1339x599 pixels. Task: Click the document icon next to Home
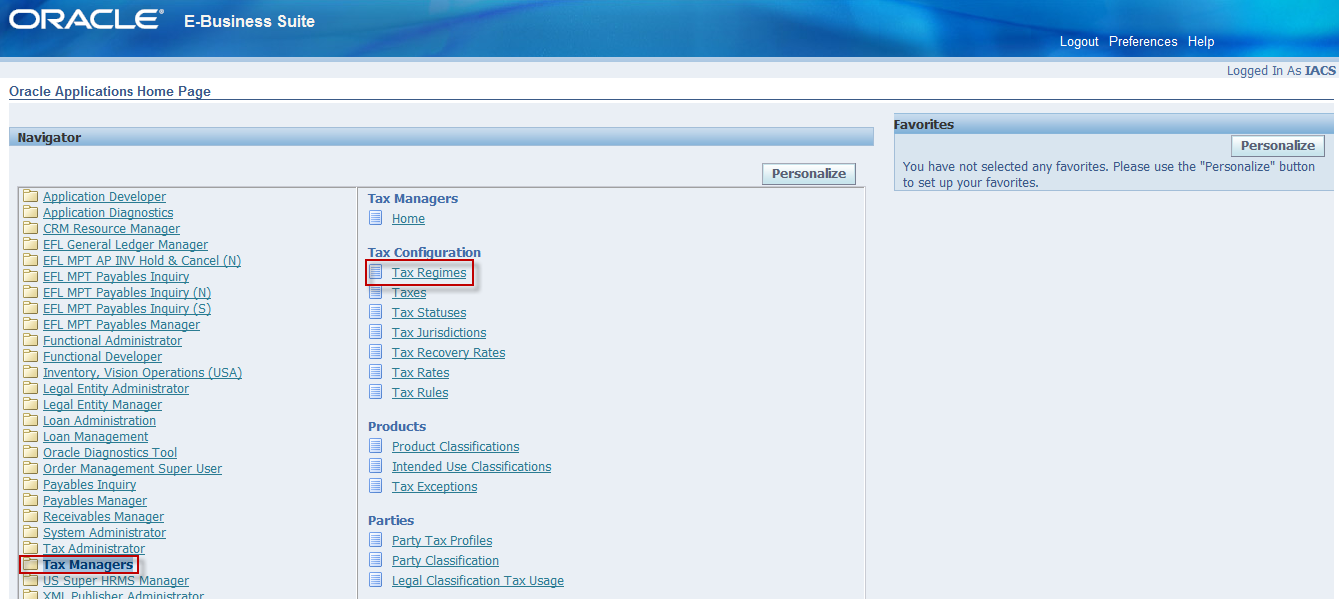click(x=375, y=218)
